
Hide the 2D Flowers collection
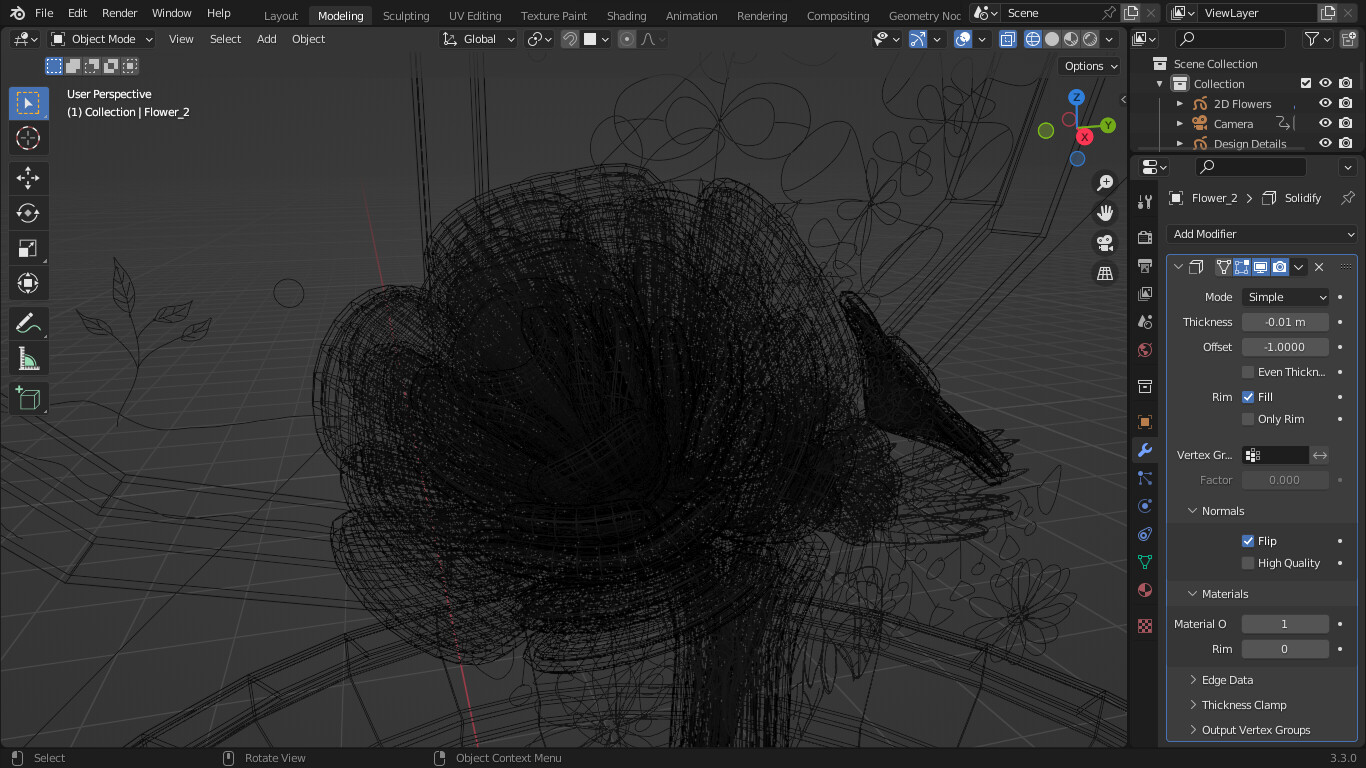(1325, 104)
